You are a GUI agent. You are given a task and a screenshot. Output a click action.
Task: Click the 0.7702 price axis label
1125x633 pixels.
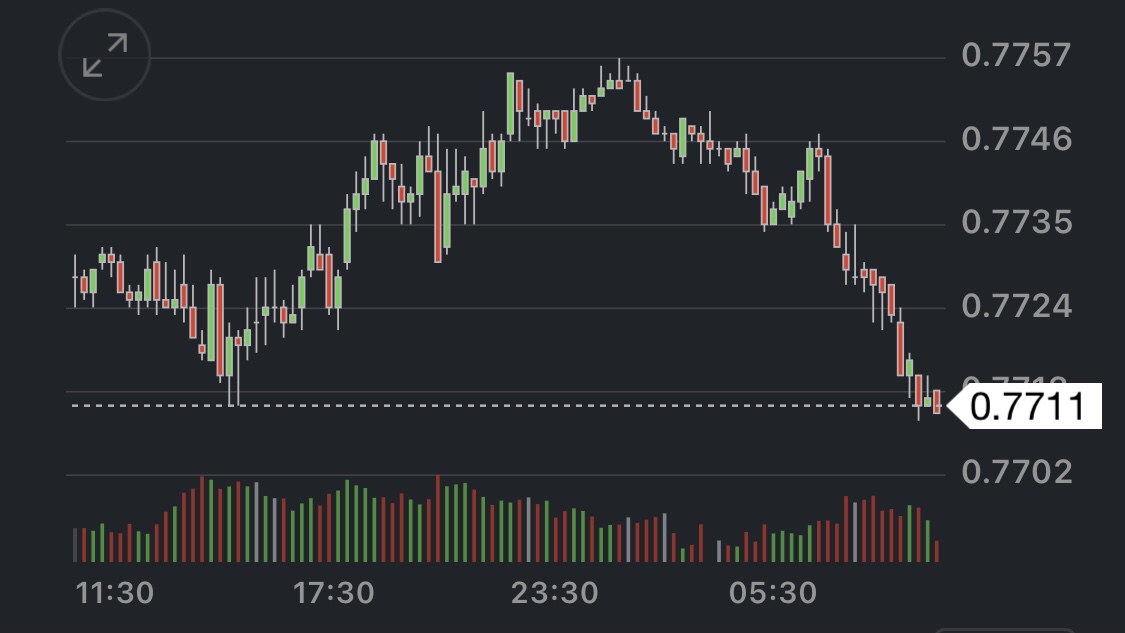pos(1016,471)
